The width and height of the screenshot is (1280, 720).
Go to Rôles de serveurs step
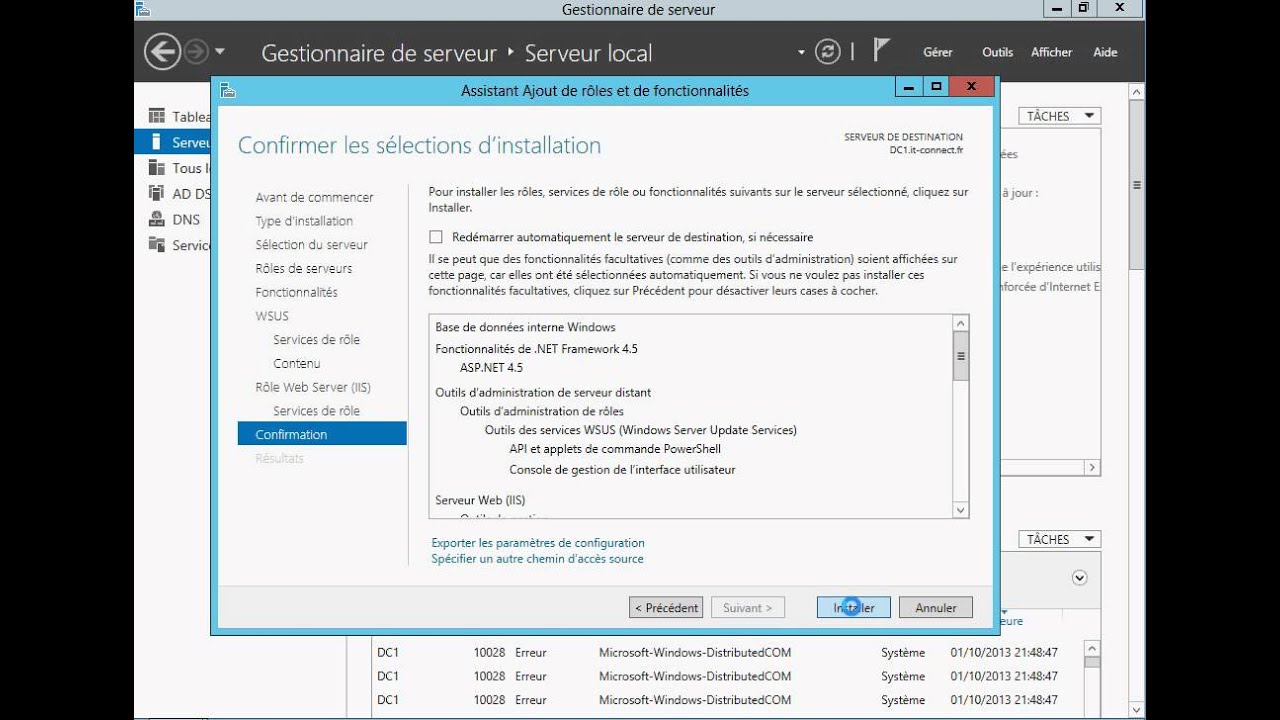pos(304,268)
